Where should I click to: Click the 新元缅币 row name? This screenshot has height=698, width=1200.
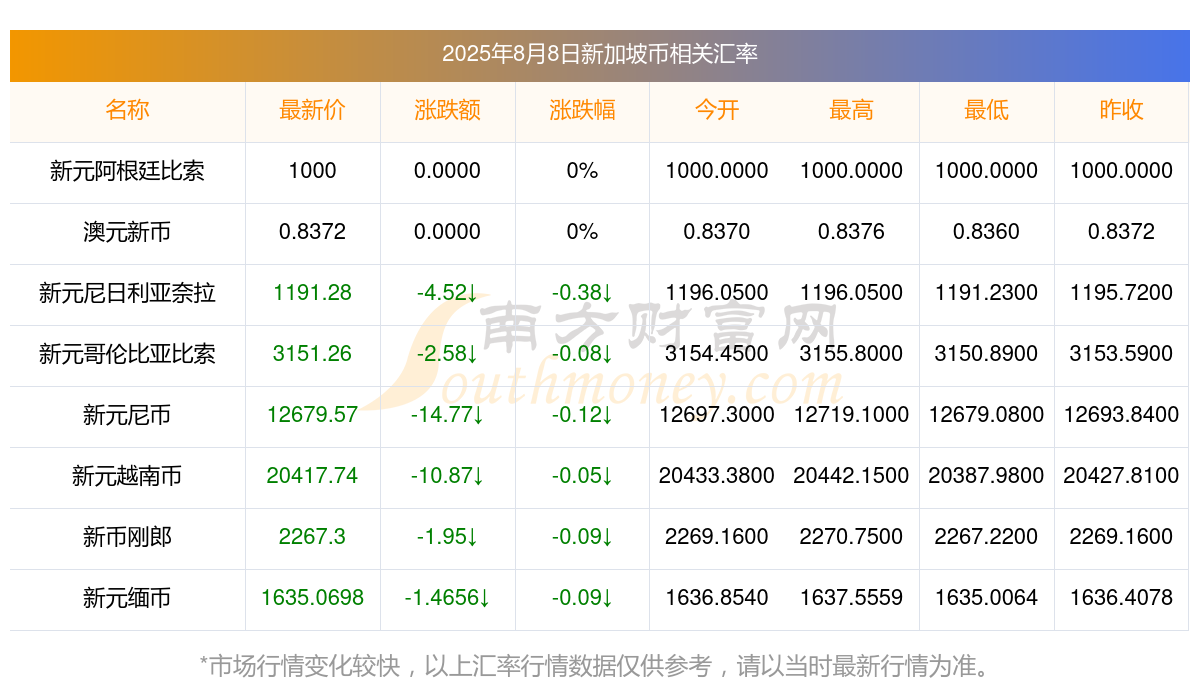(x=127, y=598)
